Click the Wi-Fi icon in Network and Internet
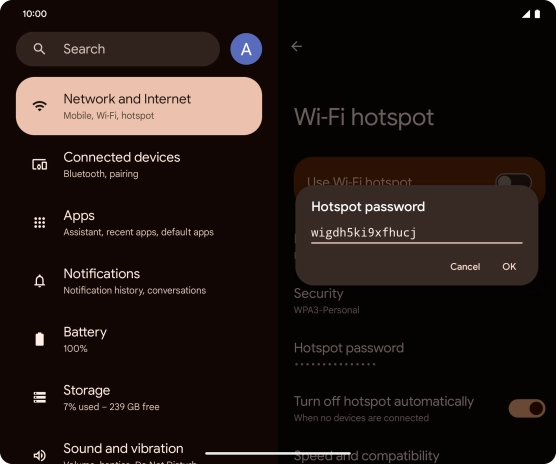 click(x=39, y=106)
